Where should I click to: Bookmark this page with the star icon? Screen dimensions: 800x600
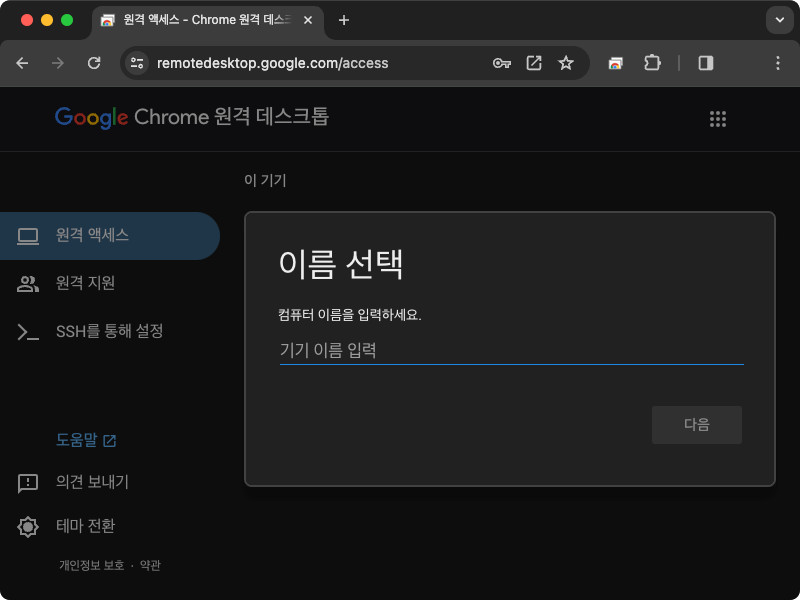tap(565, 63)
